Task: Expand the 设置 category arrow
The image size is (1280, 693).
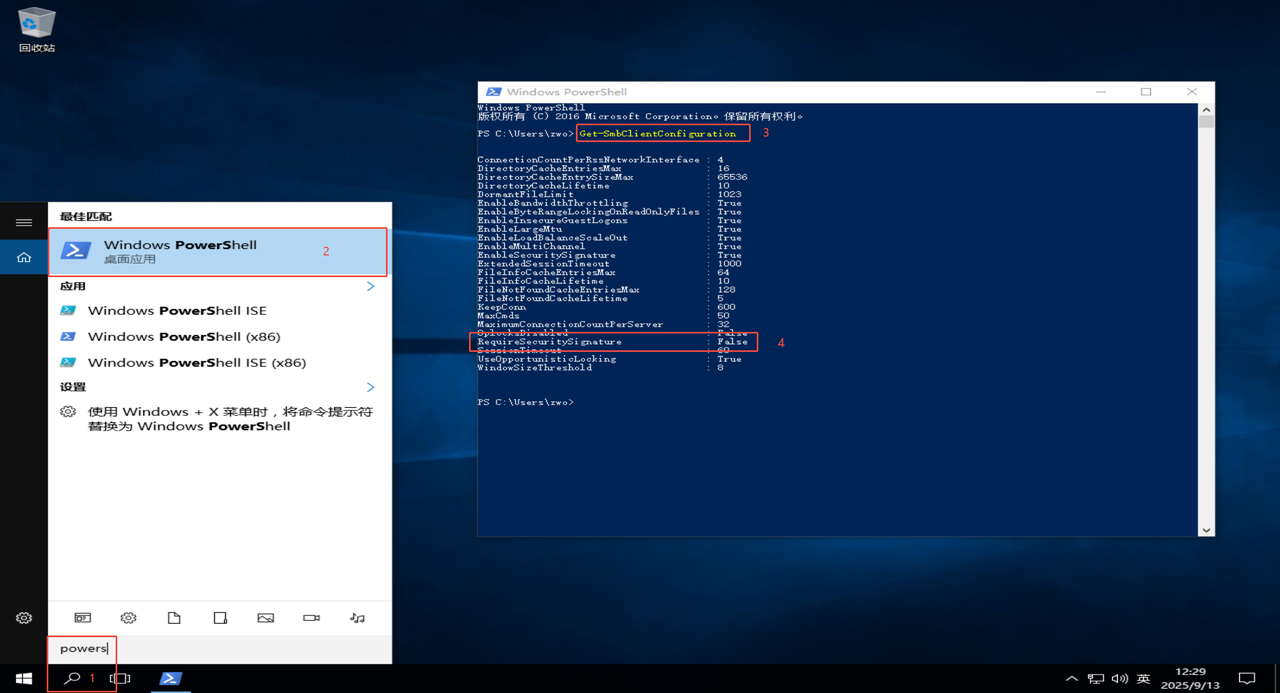Action: (370, 387)
